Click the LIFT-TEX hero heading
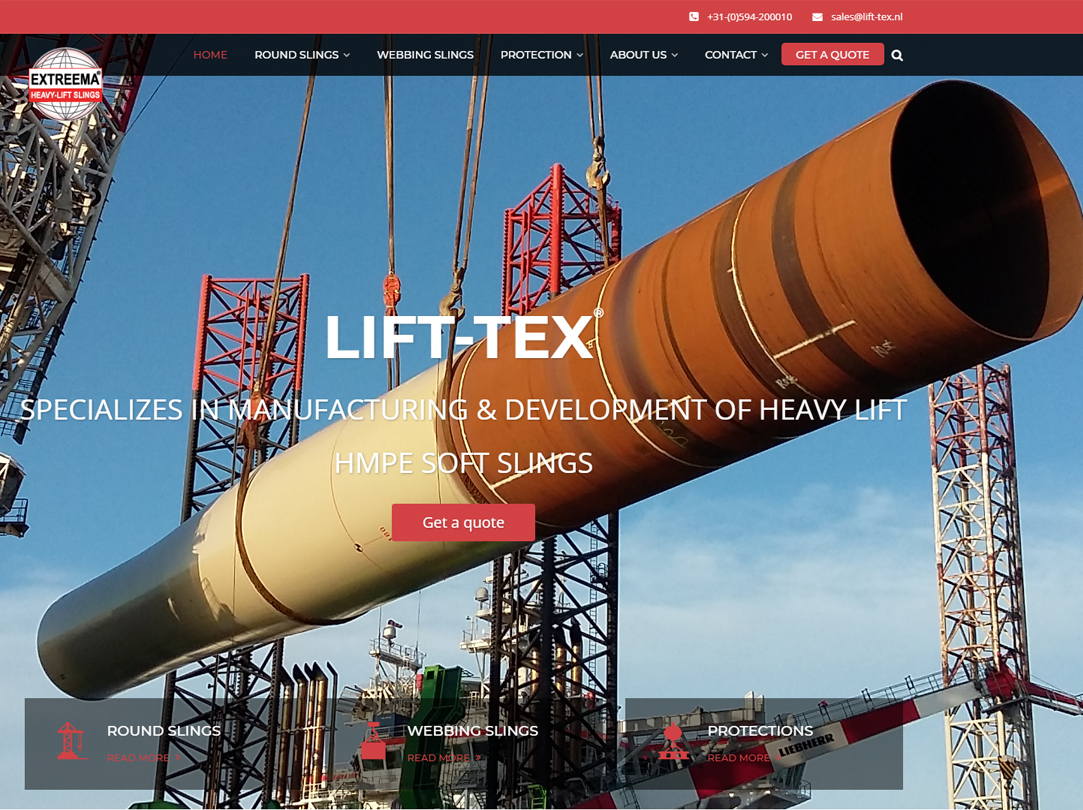The image size is (1083, 810). 463,336
